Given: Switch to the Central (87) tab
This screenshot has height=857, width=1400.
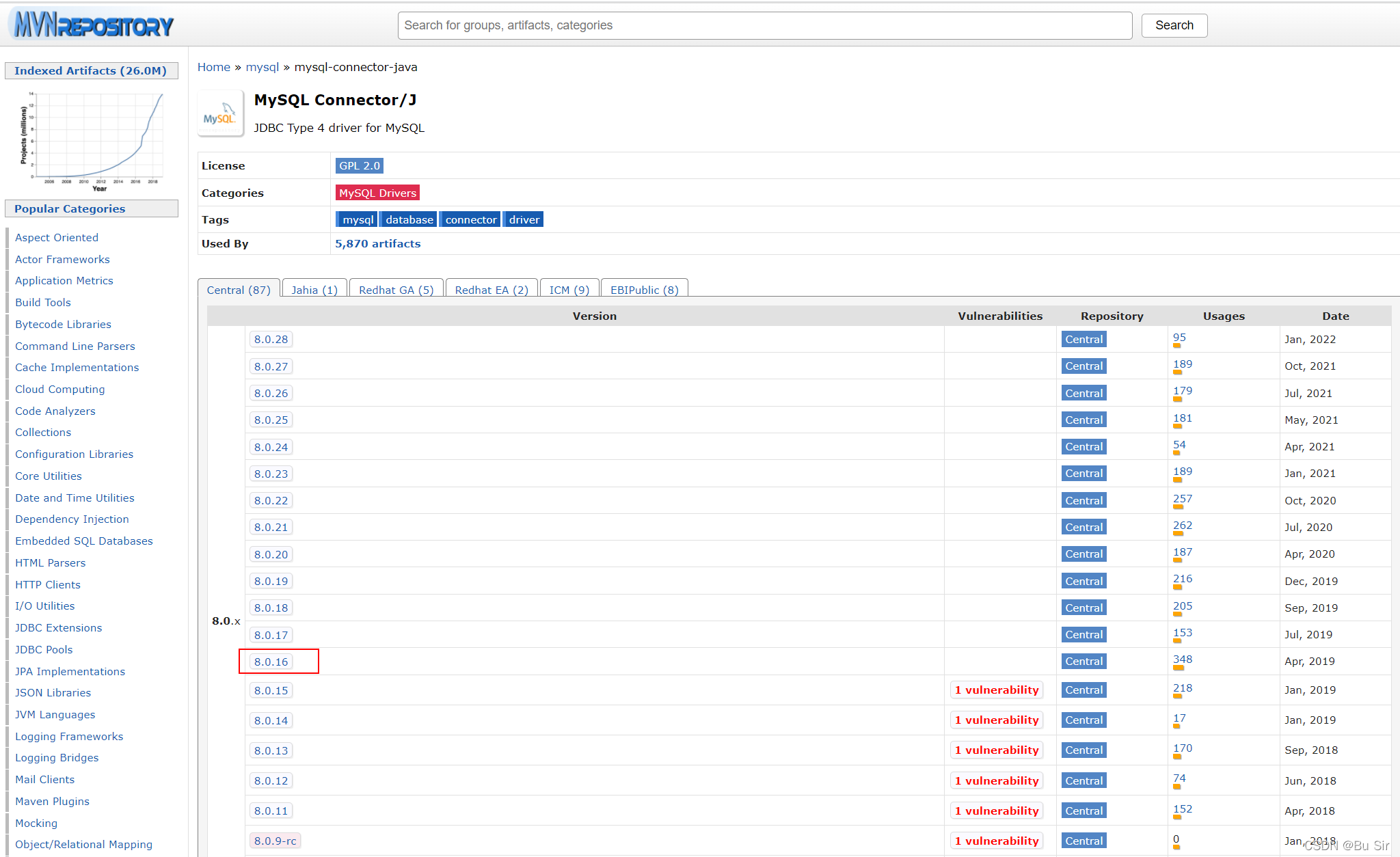Looking at the screenshot, I should coord(239,290).
